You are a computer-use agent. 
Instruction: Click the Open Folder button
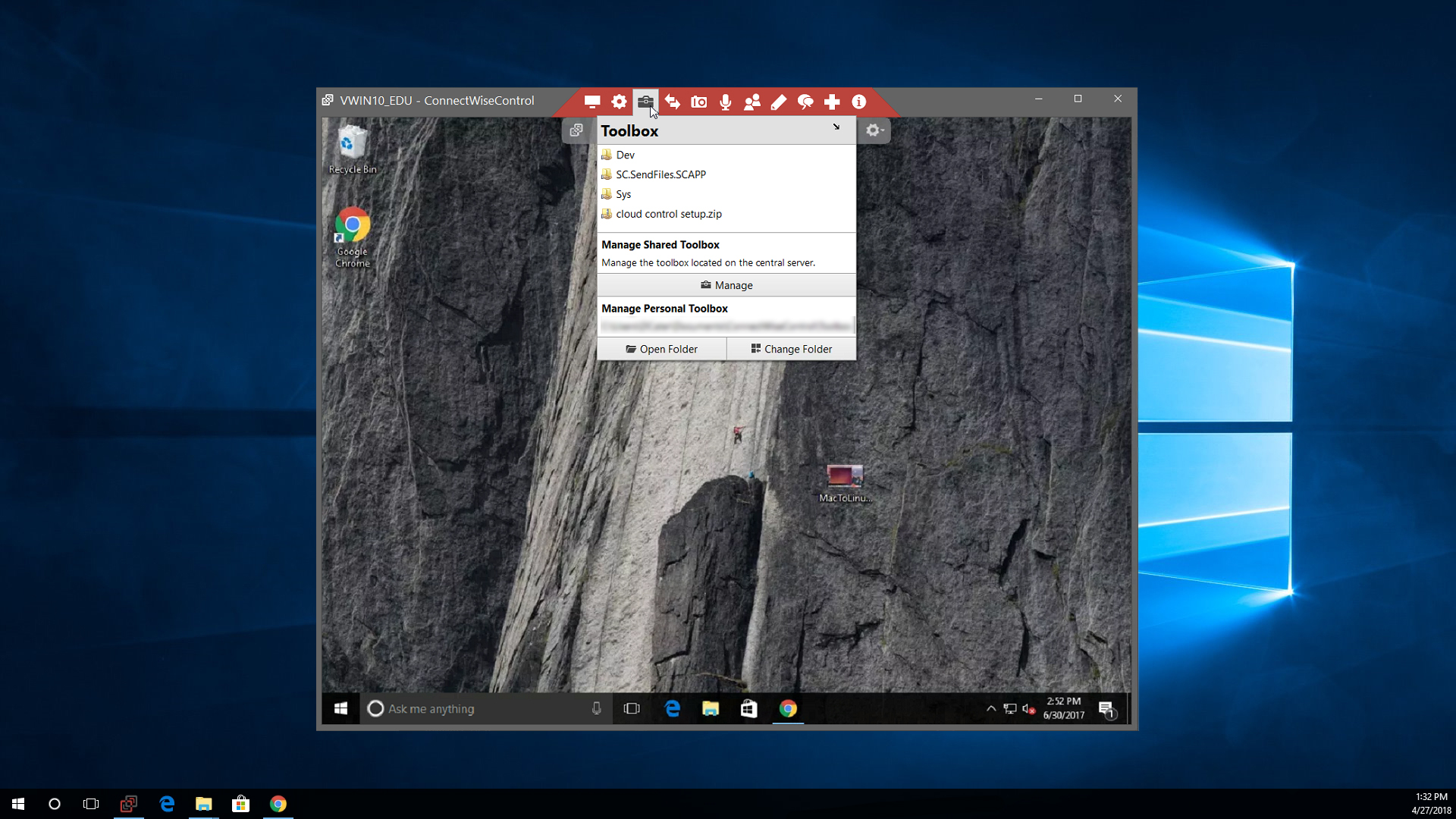tap(661, 349)
